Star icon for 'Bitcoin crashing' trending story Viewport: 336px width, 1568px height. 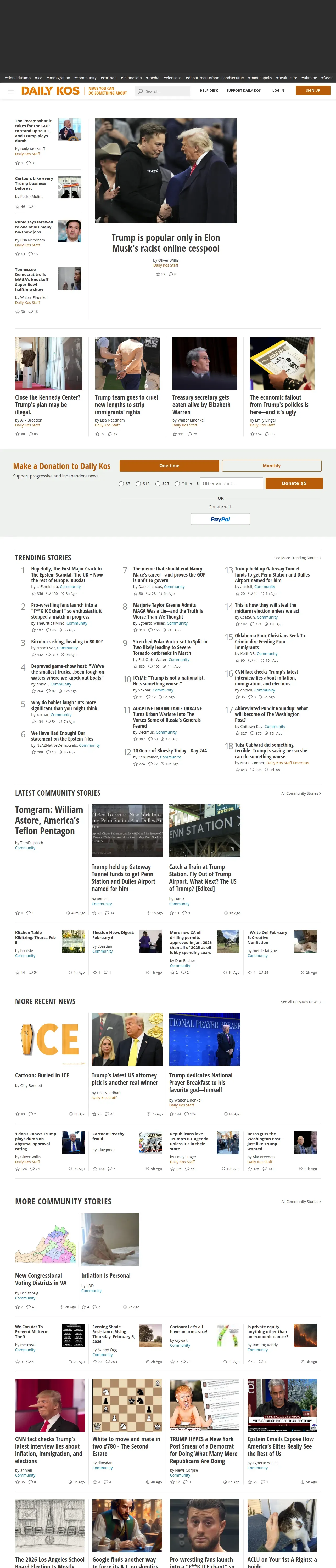click(x=33, y=655)
